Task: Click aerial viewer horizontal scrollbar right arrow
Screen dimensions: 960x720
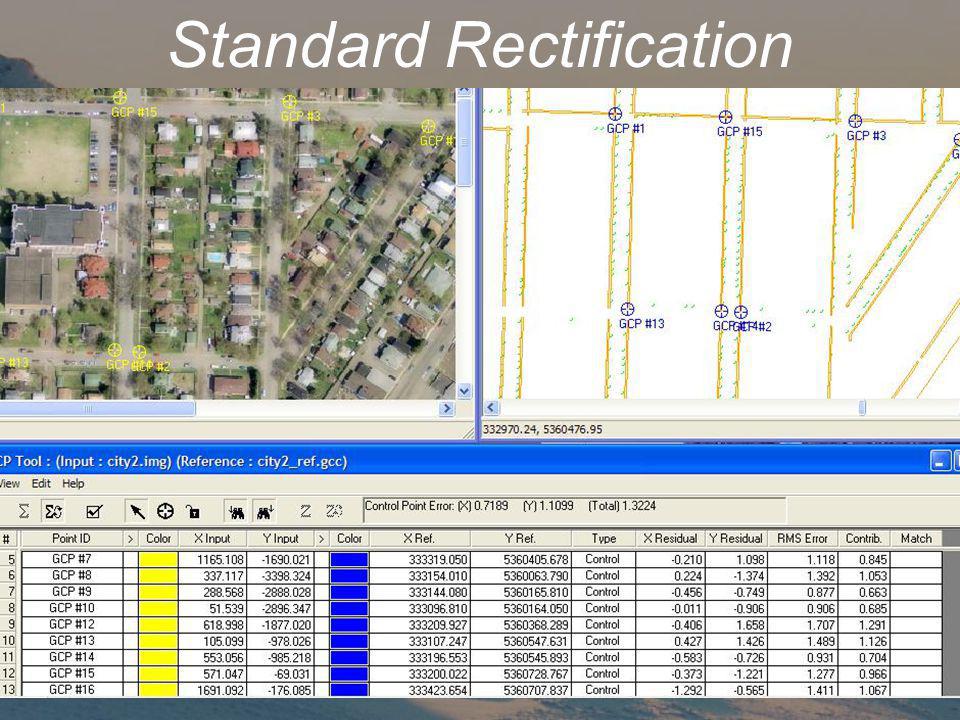Action: click(x=447, y=408)
